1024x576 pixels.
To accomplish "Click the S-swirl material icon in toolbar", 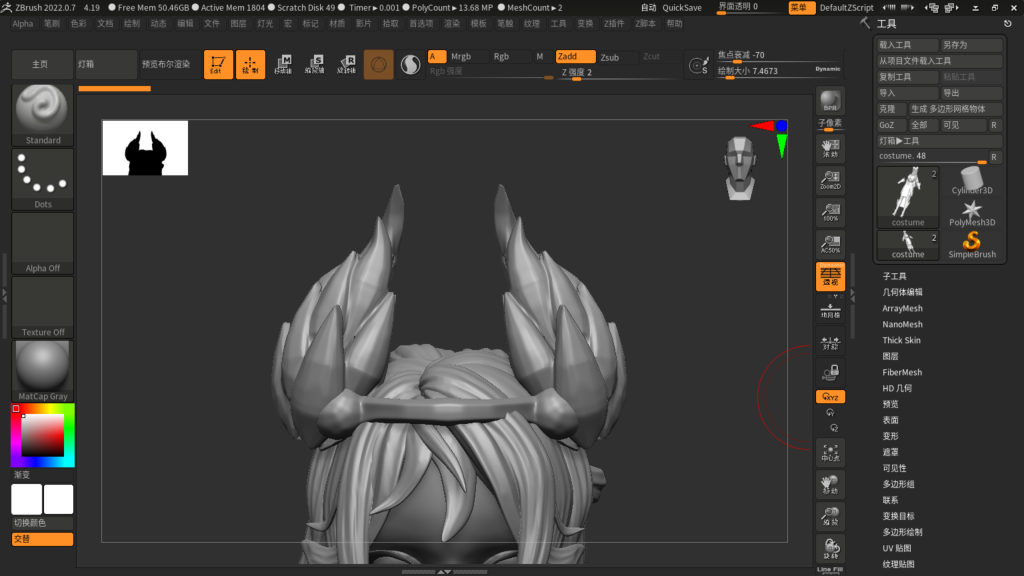I will pos(410,64).
